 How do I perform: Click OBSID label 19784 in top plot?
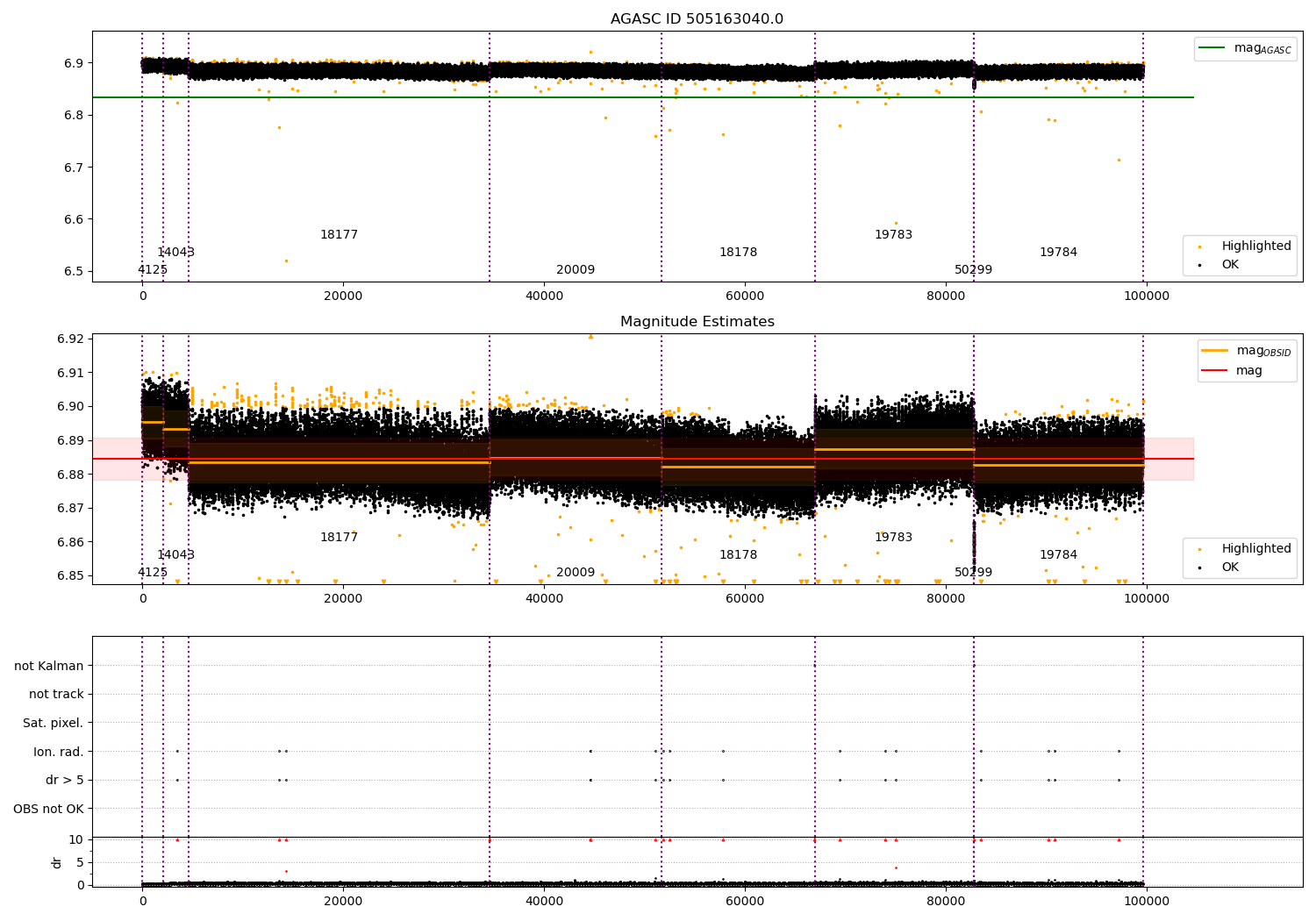pos(1058,253)
